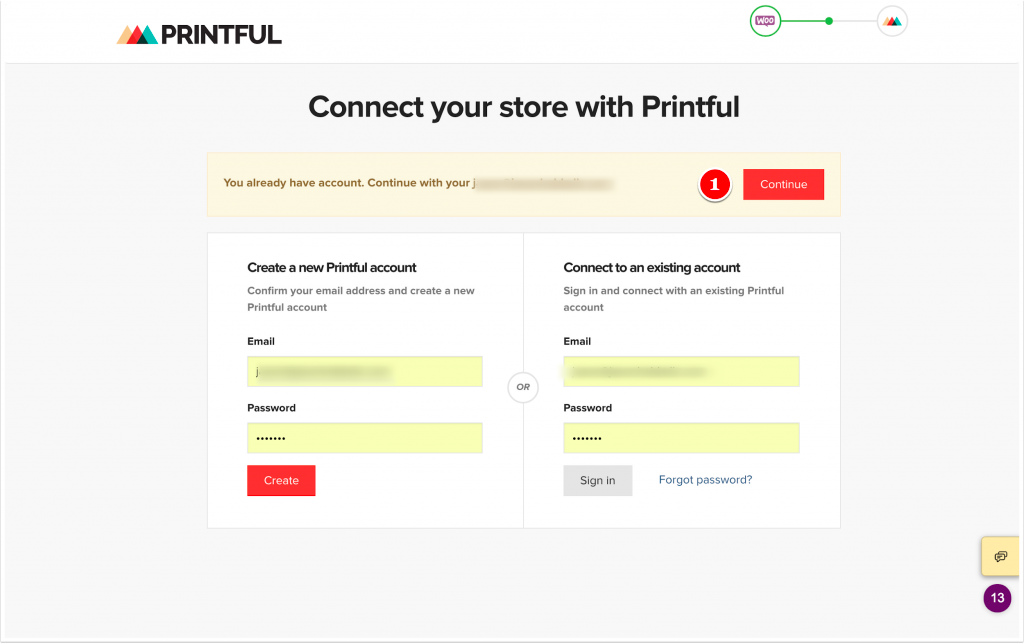Click the 'Connect to an existing account' heading
The image size is (1024, 643).
click(652, 268)
